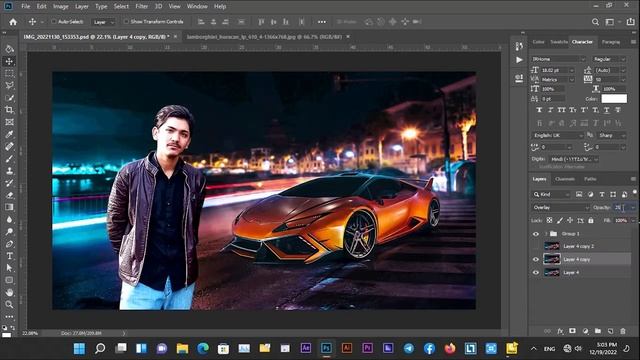This screenshot has height=360, width=640.
Task: Open the File menu
Action: point(26,7)
